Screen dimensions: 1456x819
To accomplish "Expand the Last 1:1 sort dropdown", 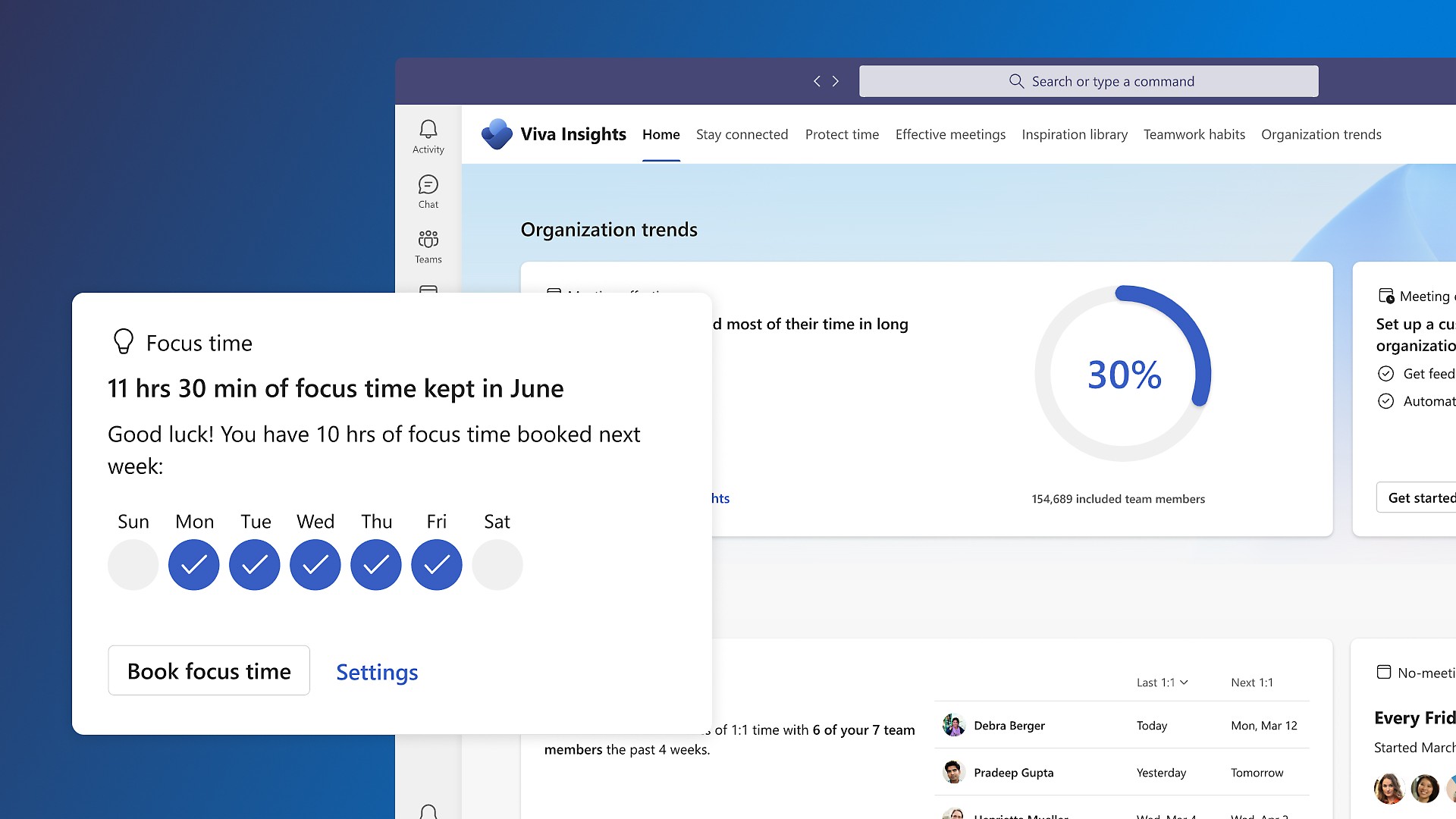I will pyautogui.click(x=1162, y=682).
